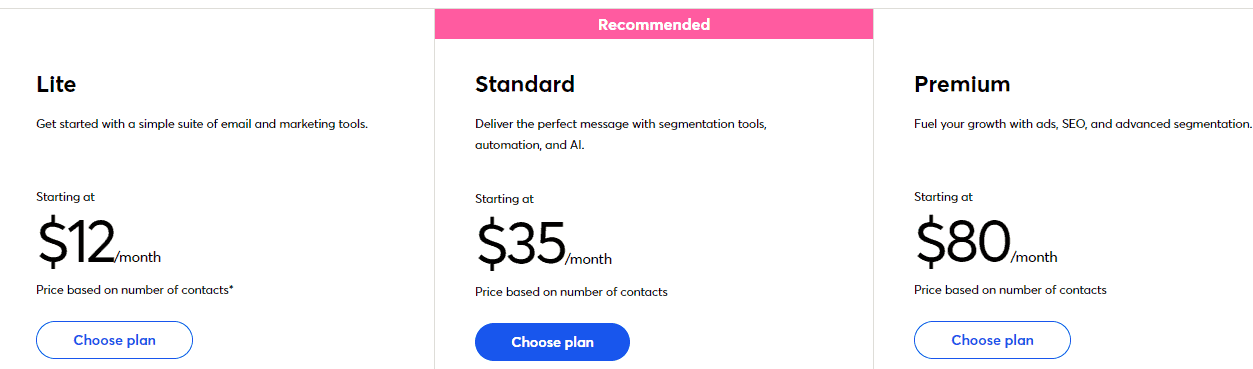The width and height of the screenshot is (1253, 369).
Task: Click "Starting at" label above $35
Action: click(x=504, y=199)
